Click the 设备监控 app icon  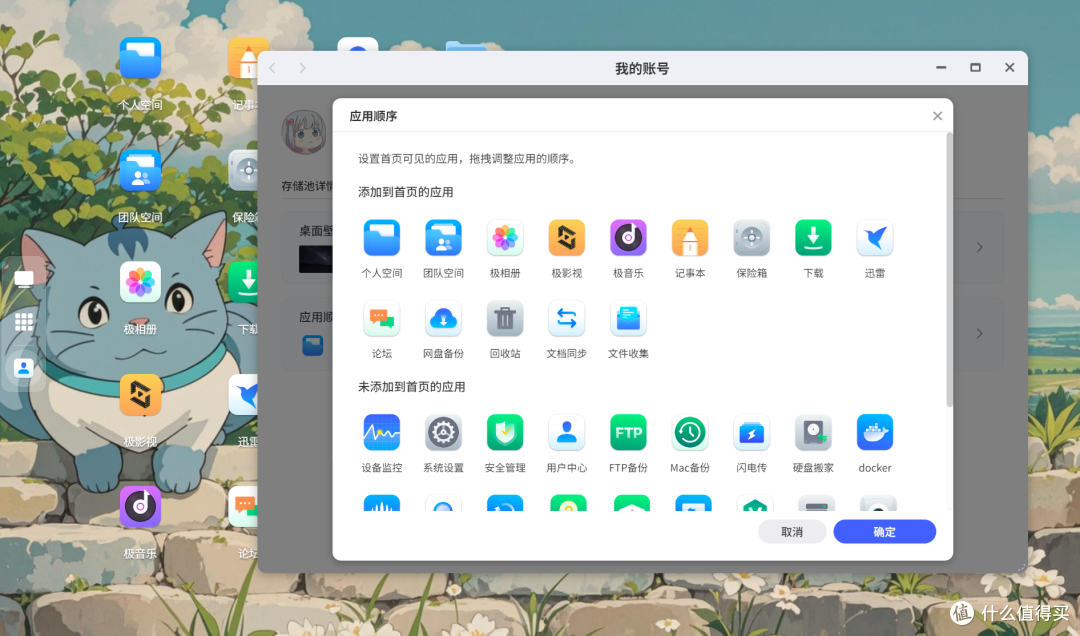pyautogui.click(x=382, y=433)
